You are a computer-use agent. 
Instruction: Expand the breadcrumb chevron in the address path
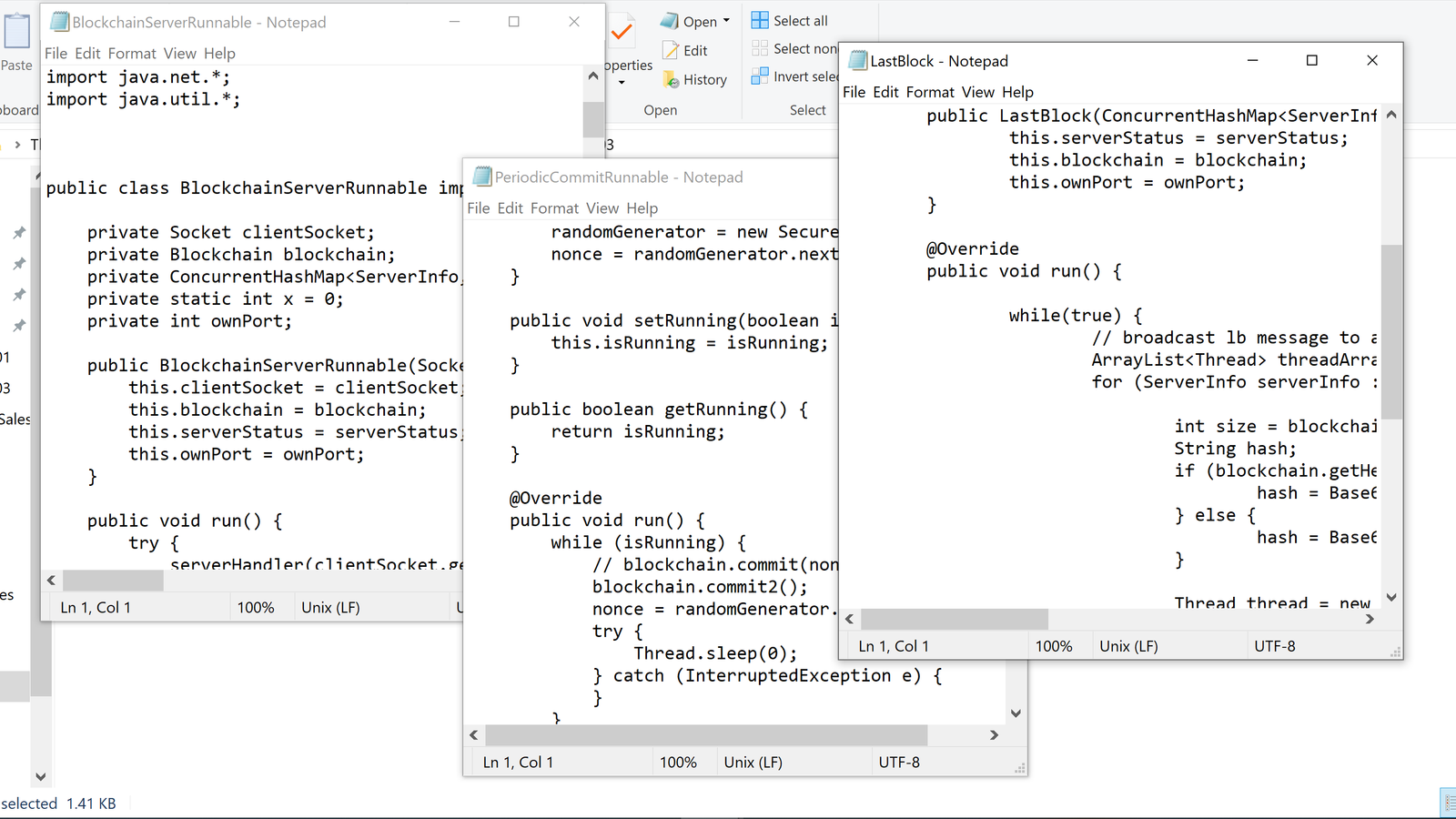(x=18, y=144)
